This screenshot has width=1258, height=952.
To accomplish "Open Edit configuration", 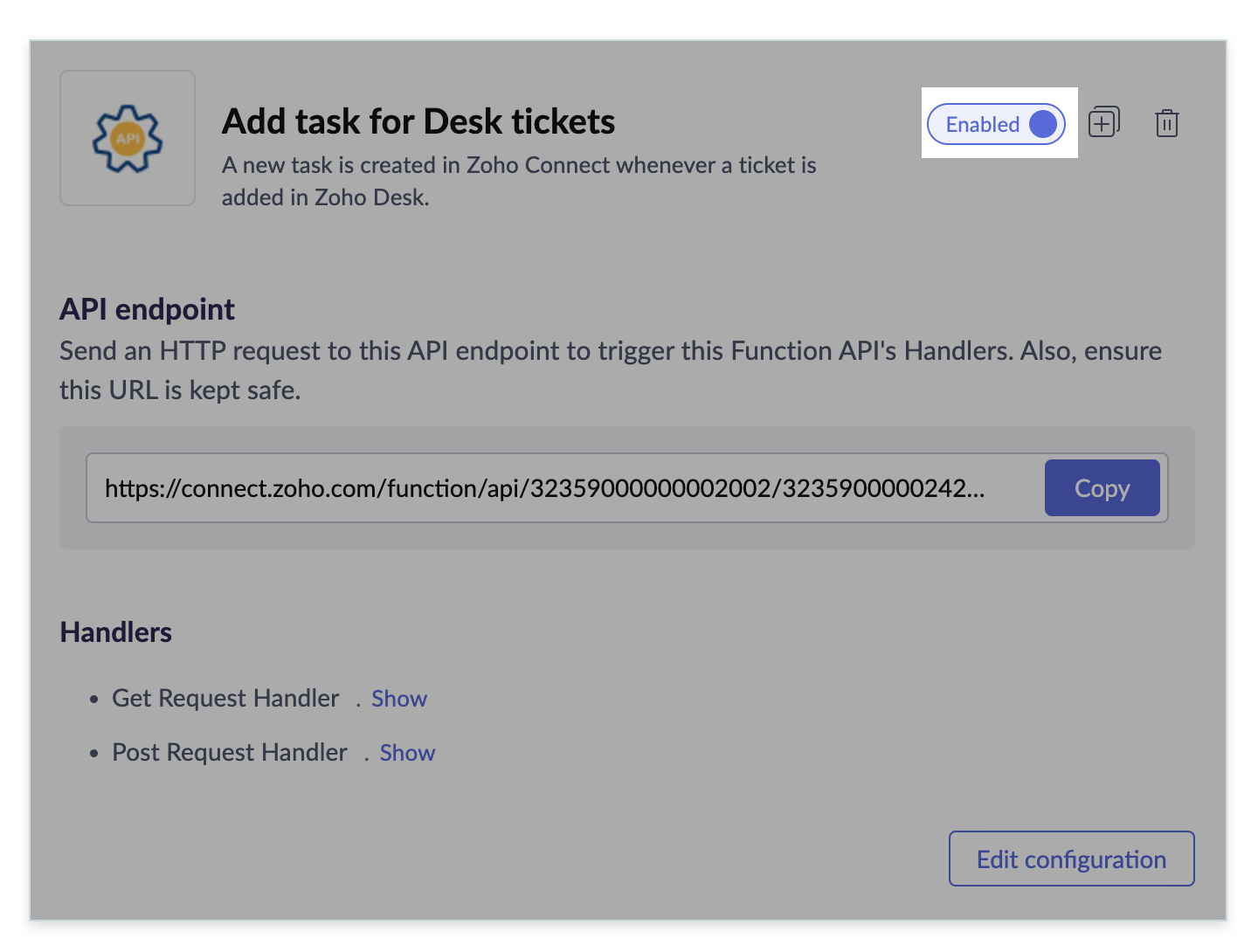I will (x=1071, y=859).
